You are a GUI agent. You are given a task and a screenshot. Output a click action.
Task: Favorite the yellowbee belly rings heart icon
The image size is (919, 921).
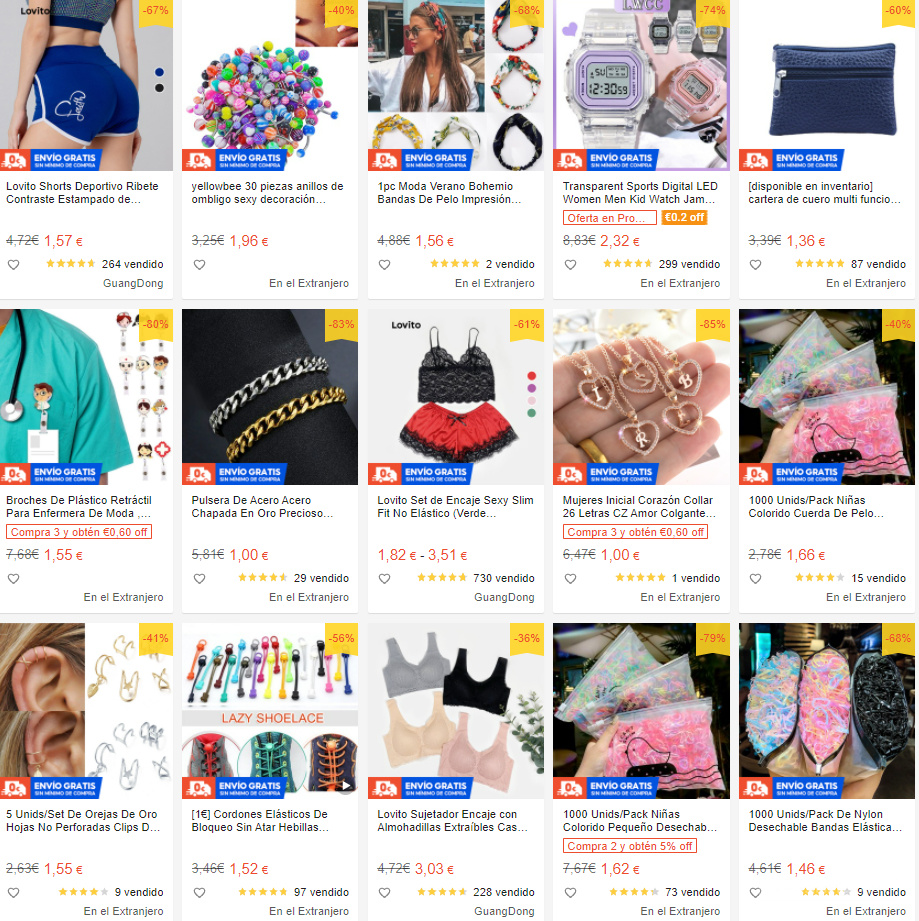tap(200, 265)
